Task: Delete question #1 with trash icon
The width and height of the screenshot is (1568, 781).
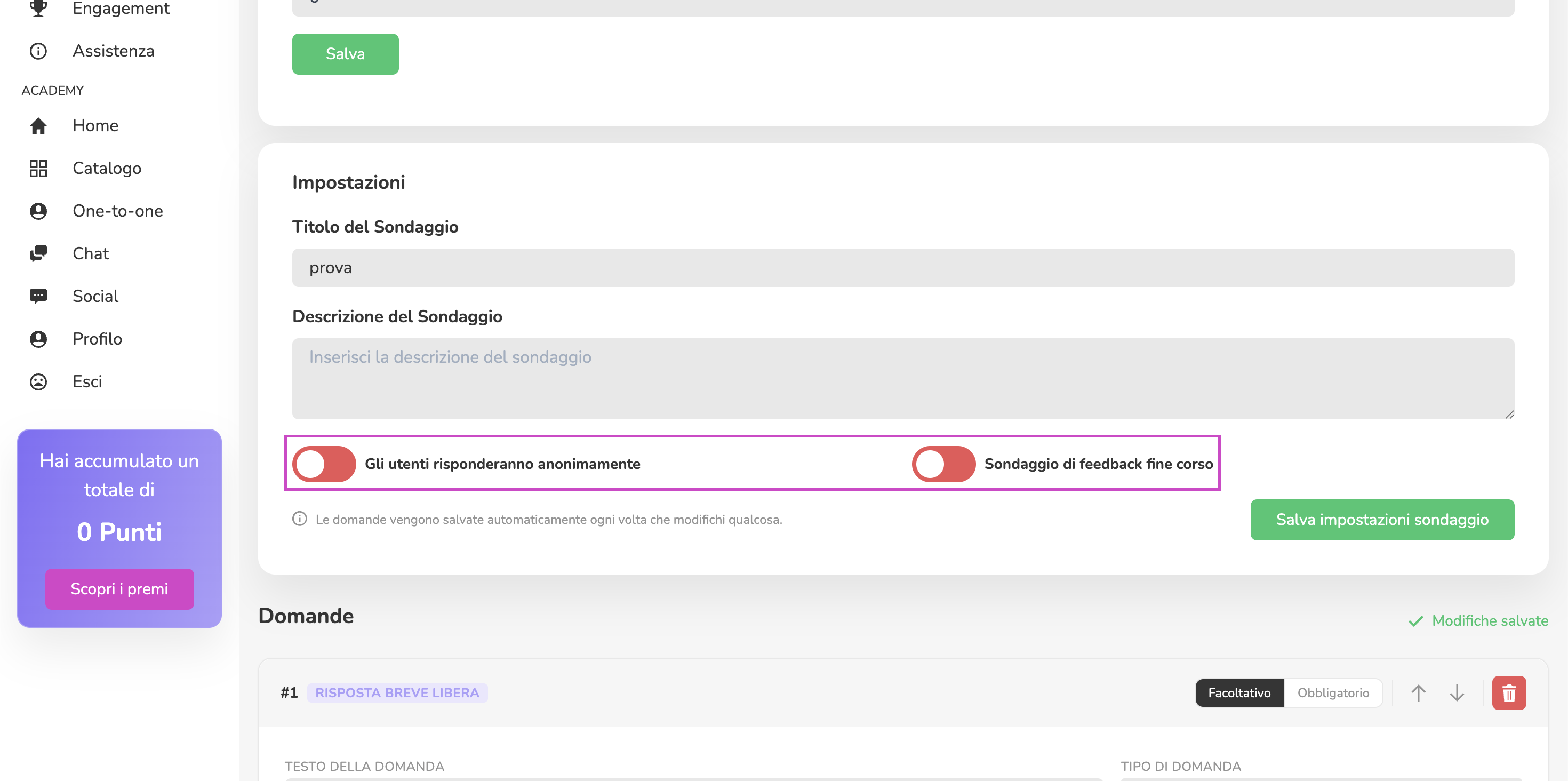Action: [1509, 693]
